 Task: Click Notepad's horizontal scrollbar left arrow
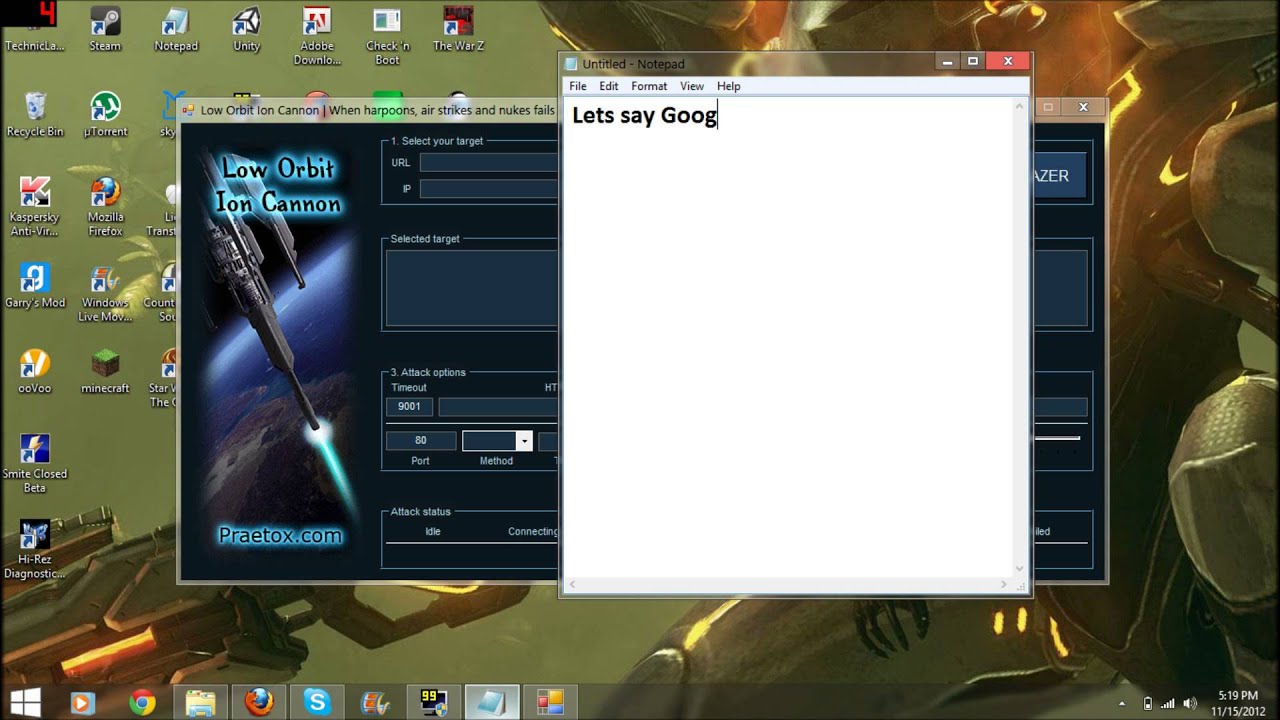point(573,584)
